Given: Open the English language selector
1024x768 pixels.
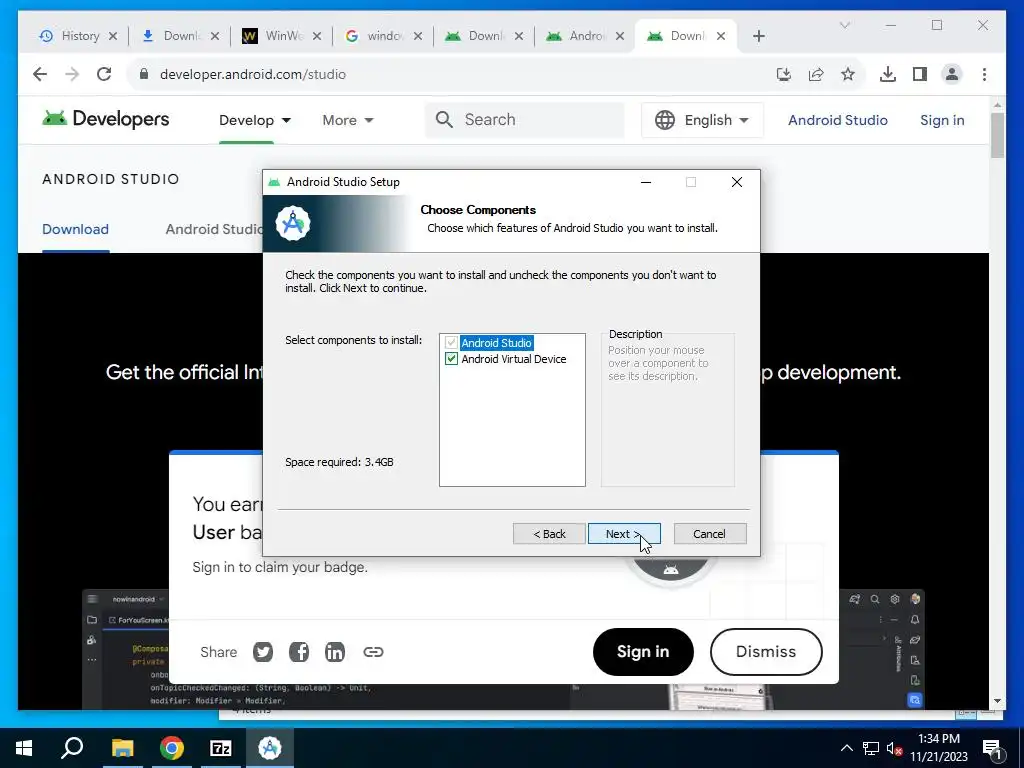Looking at the screenshot, I should (702, 120).
